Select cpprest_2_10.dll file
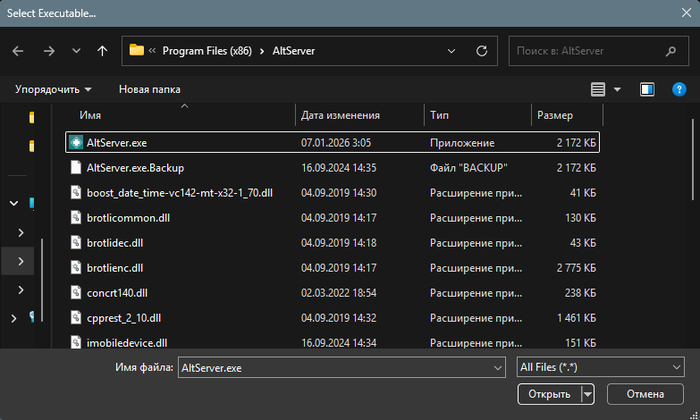 (332, 318)
